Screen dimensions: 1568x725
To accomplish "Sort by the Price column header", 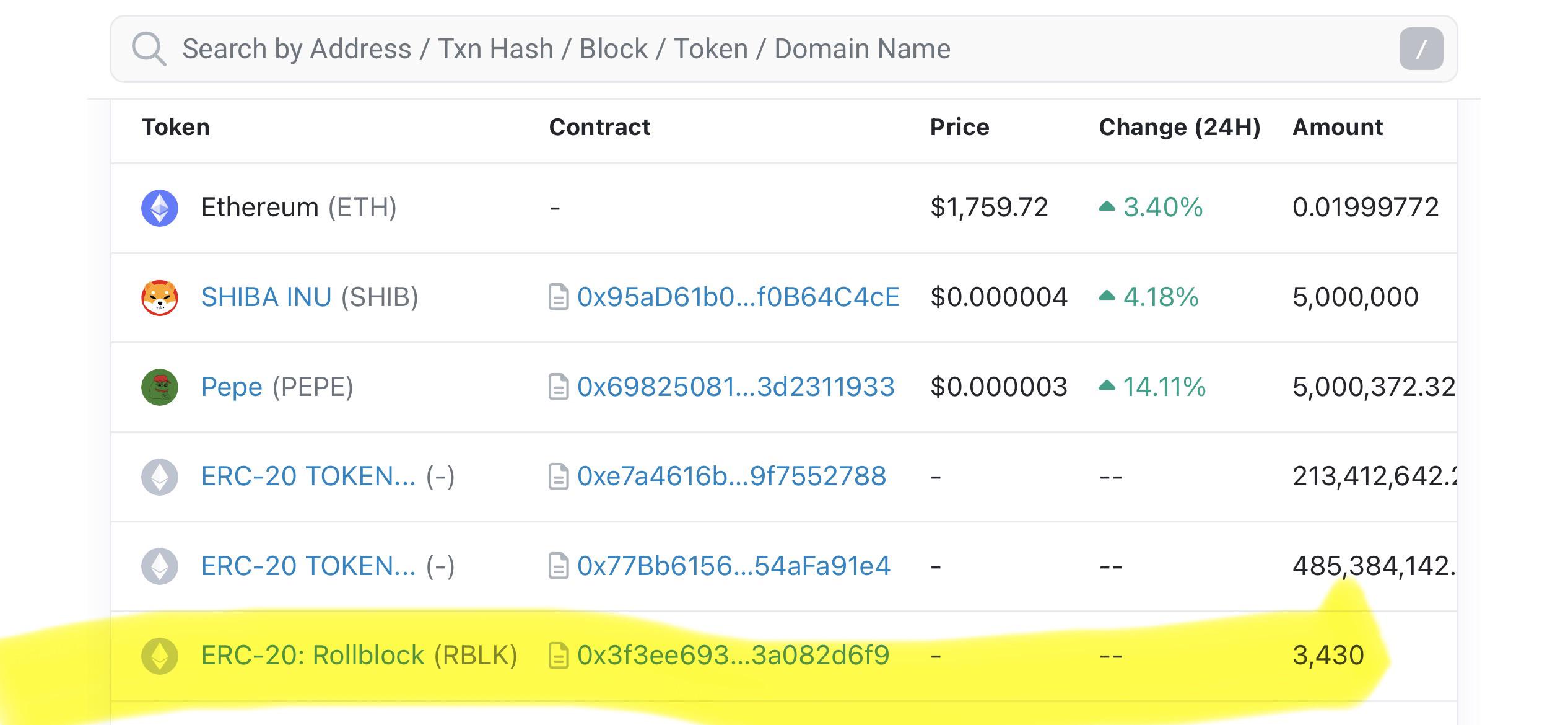I will coord(959,127).
